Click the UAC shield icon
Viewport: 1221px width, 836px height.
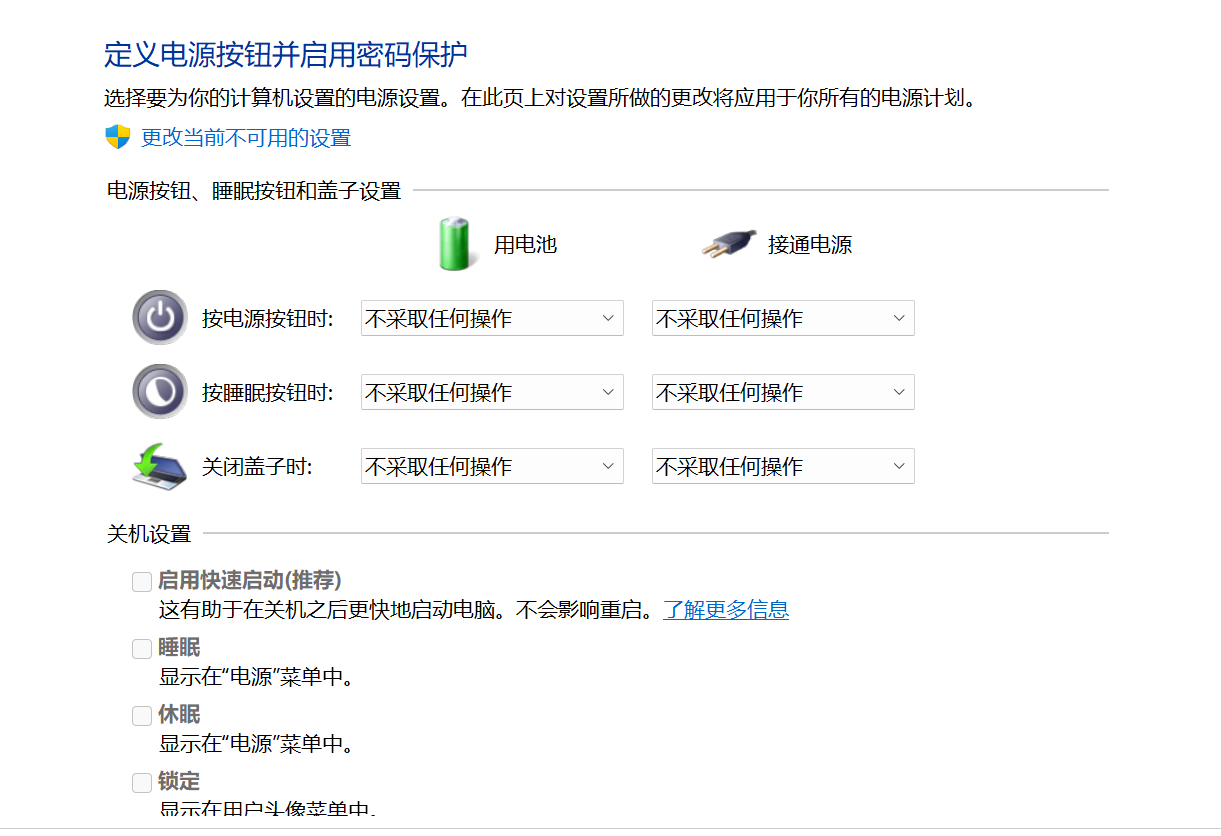[118, 137]
